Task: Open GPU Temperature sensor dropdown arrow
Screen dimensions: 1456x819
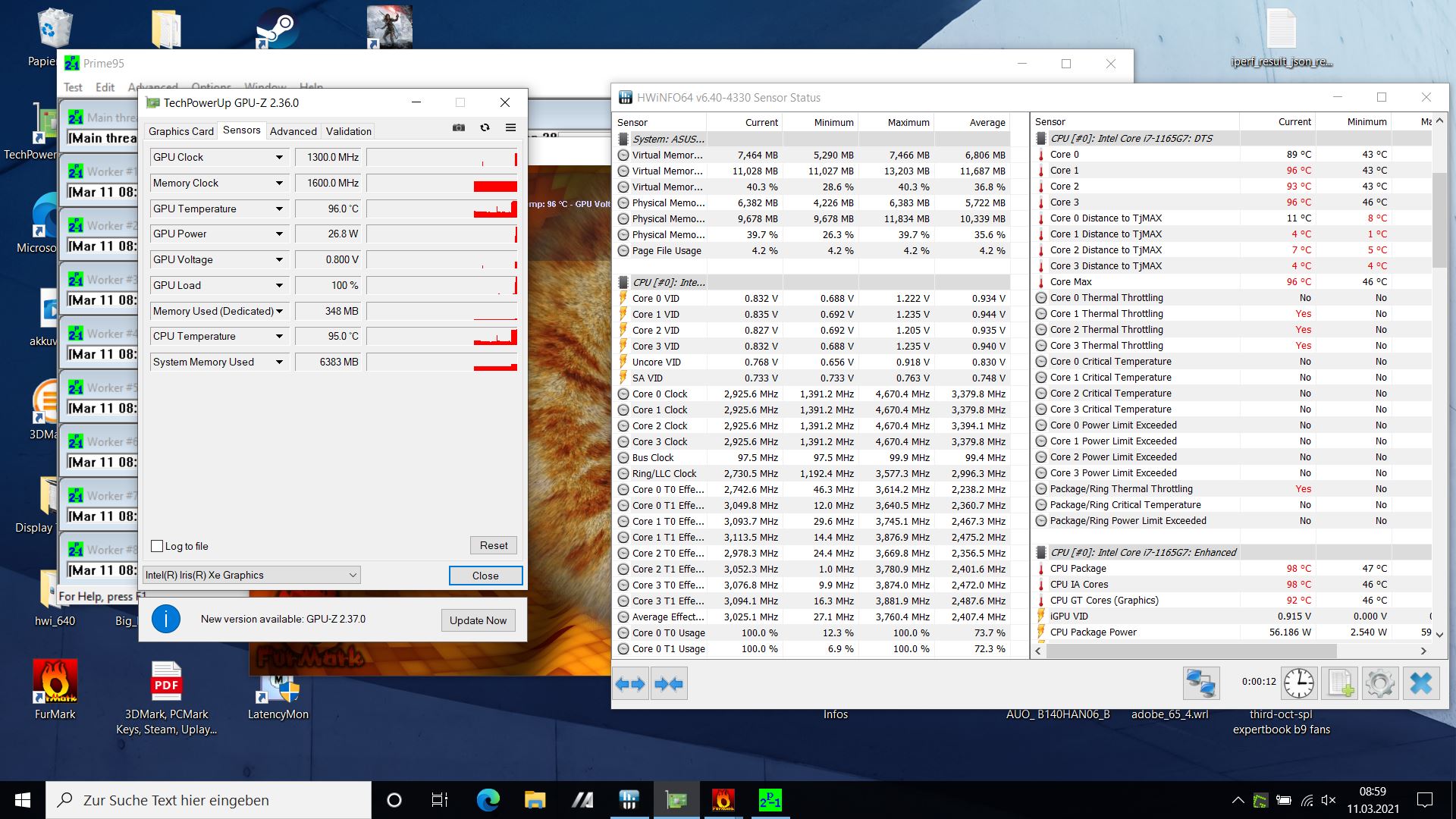Action: click(279, 209)
